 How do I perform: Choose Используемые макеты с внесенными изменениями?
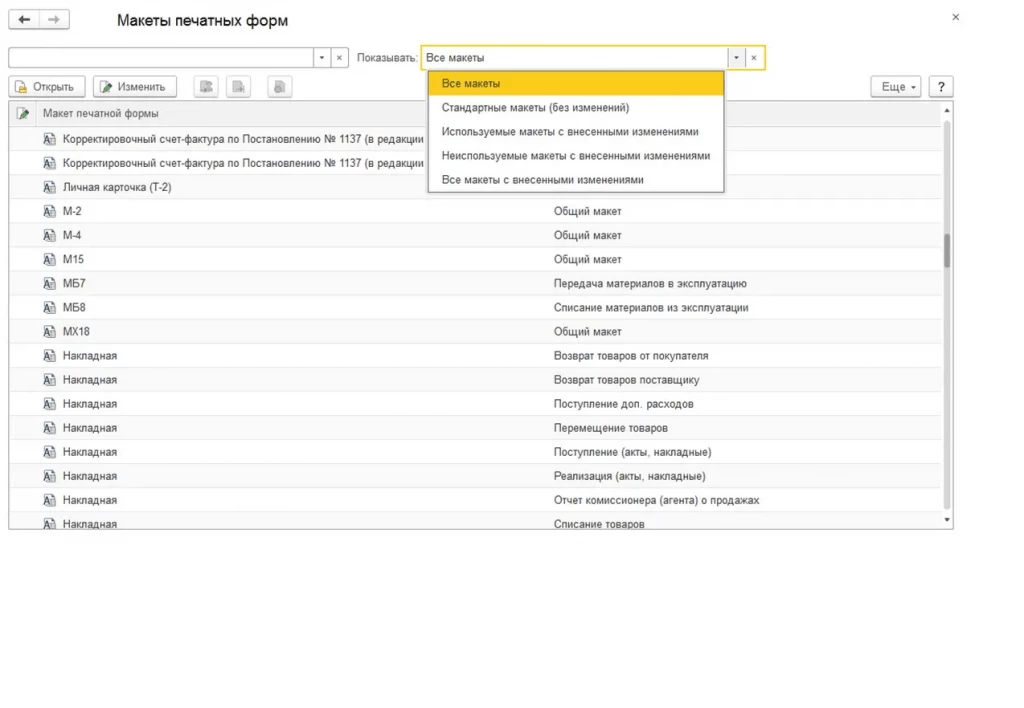tap(576, 132)
